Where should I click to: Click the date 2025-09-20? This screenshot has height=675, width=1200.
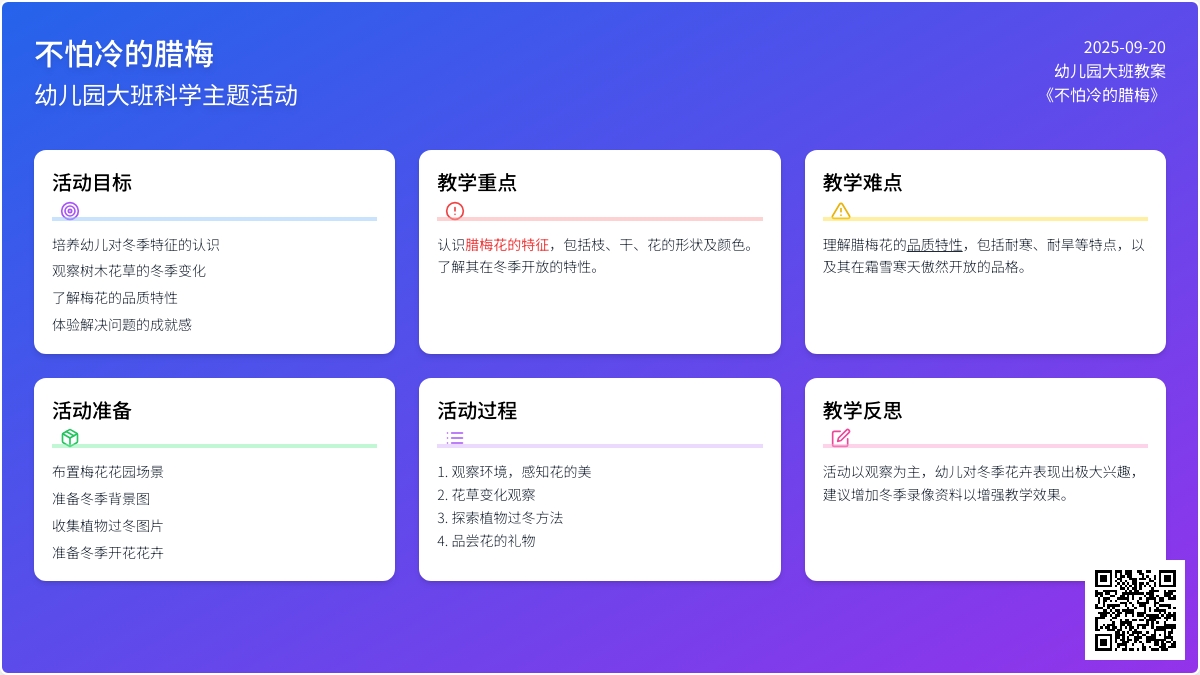click(x=1124, y=47)
